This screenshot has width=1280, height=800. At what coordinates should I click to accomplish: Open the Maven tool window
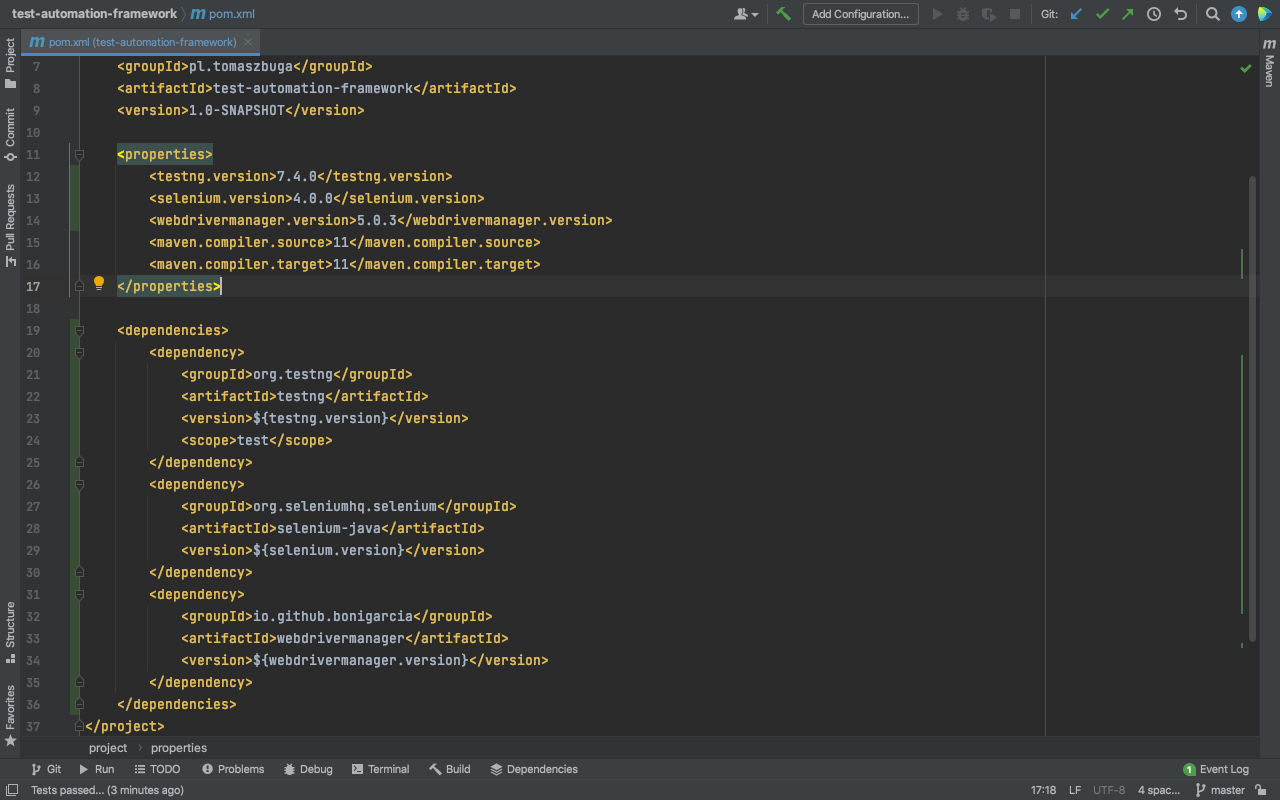[1269, 64]
